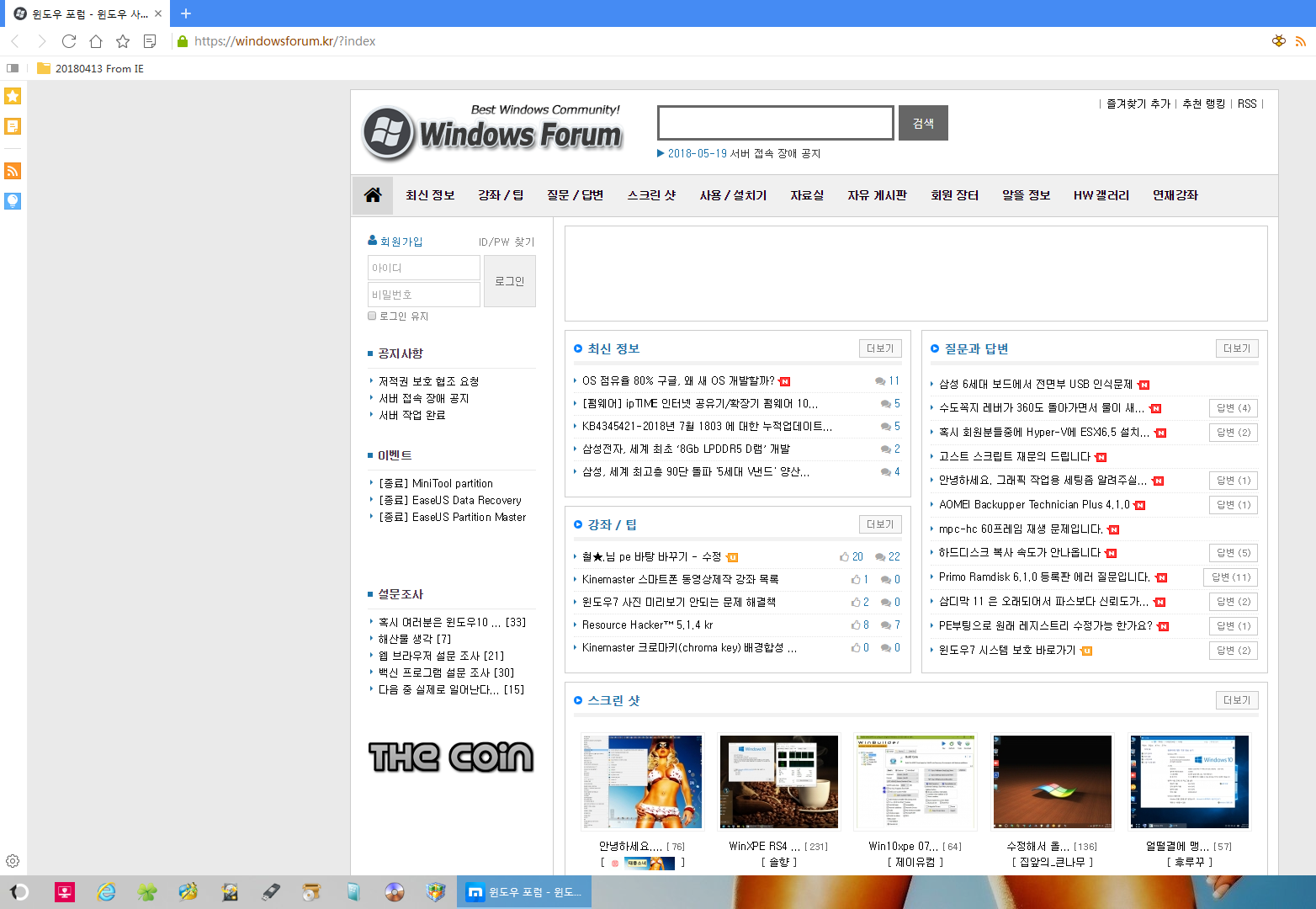Click 답변 (11) button for Primo Ramdisk question
This screenshot has width=1316, height=909.
1231,577
